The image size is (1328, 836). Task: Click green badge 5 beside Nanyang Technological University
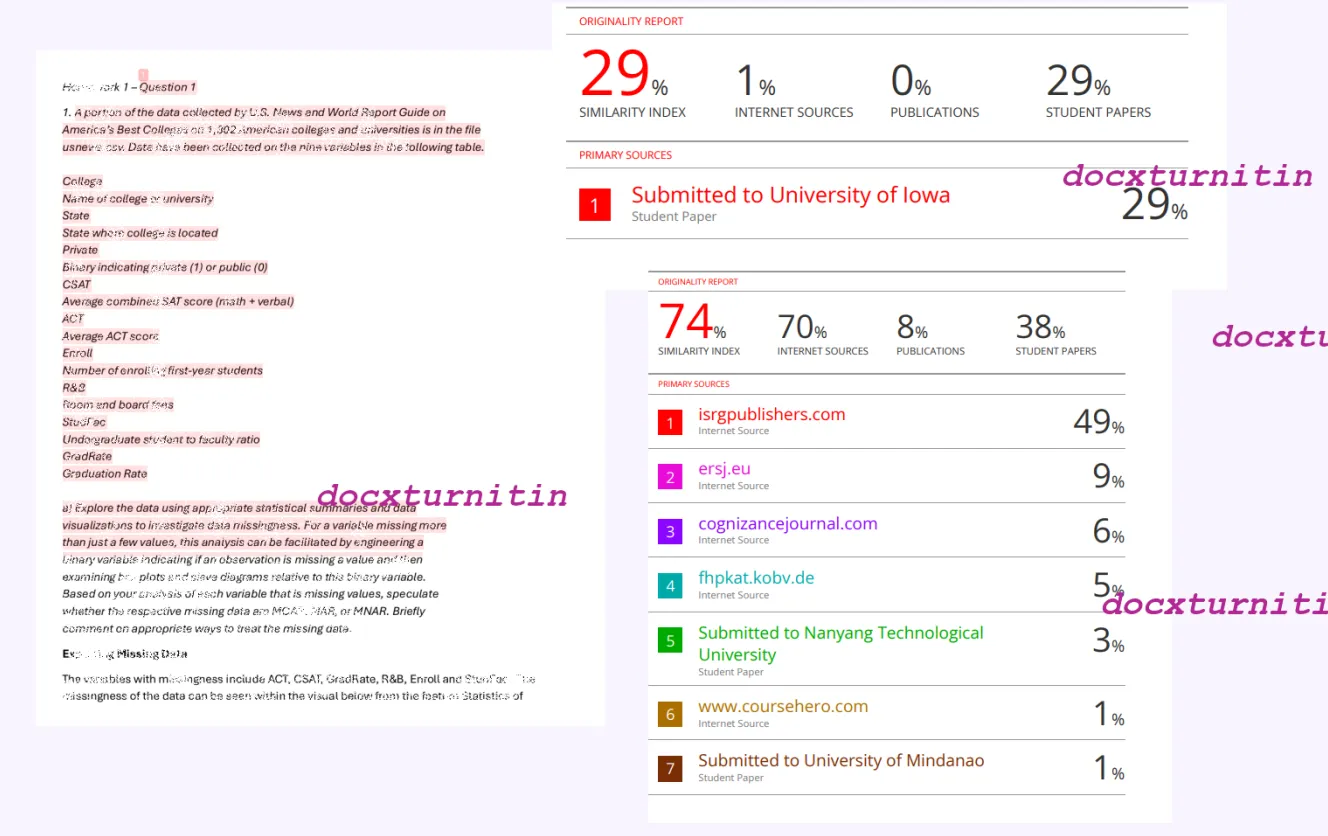pos(670,640)
